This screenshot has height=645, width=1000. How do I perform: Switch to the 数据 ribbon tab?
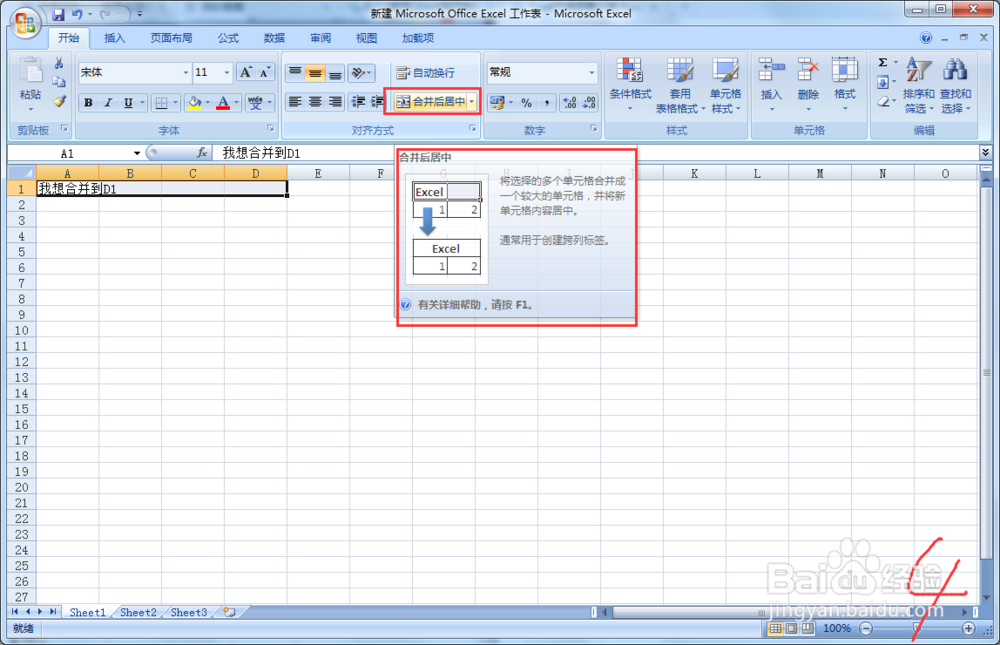(274, 38)
